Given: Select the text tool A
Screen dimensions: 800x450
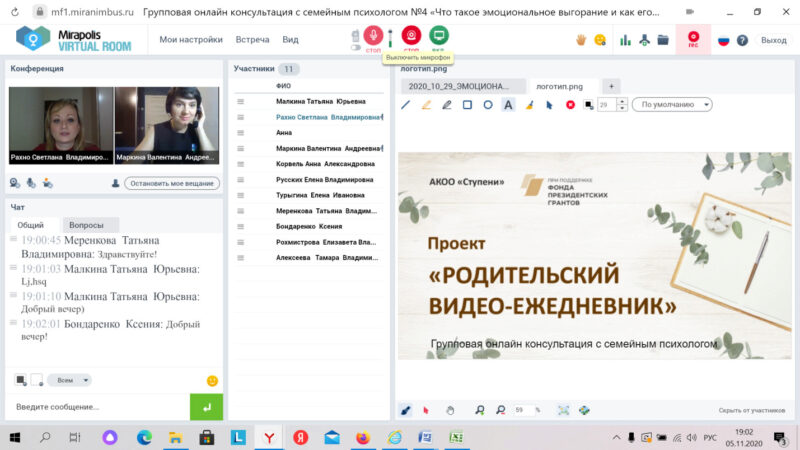Looking at the screenshot, I should 508,105.
